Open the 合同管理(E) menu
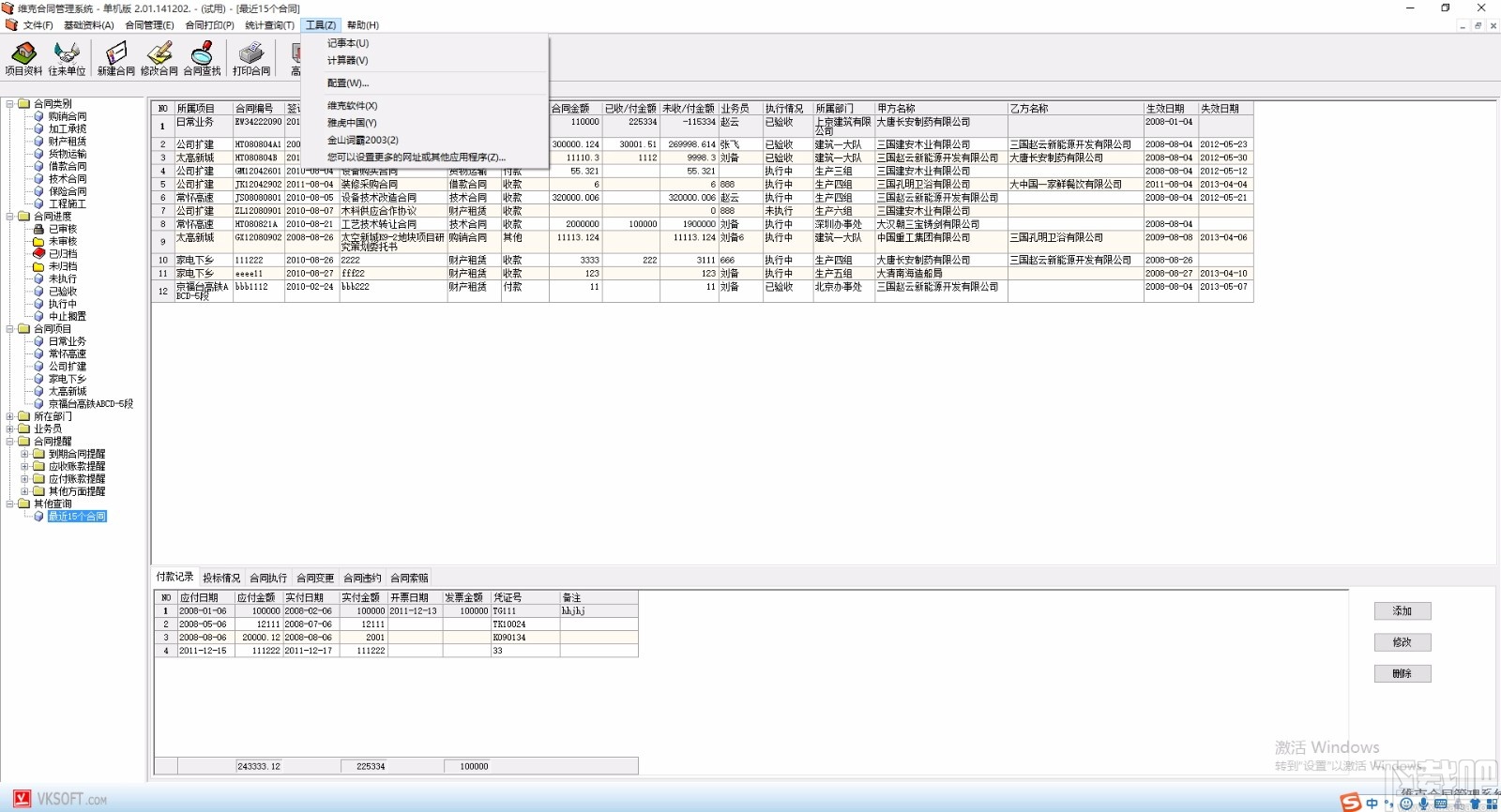 [x=149, y=25]
